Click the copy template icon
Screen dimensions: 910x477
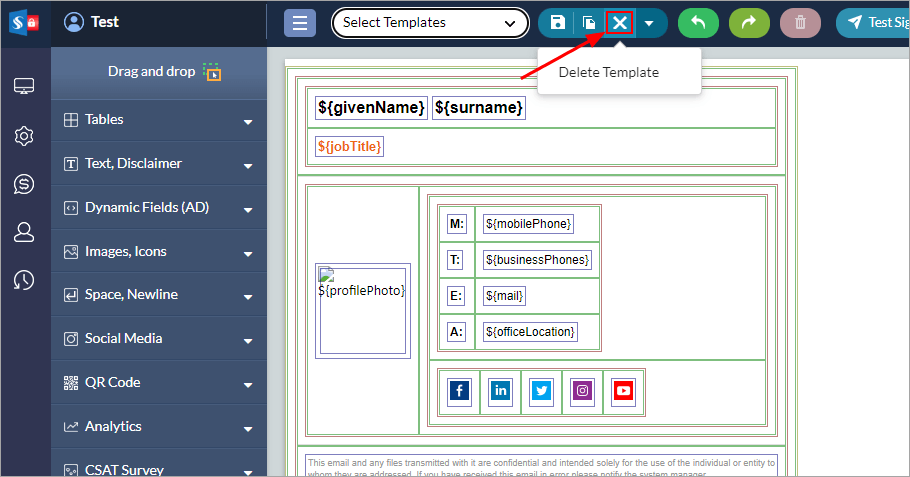coord(590,23)
